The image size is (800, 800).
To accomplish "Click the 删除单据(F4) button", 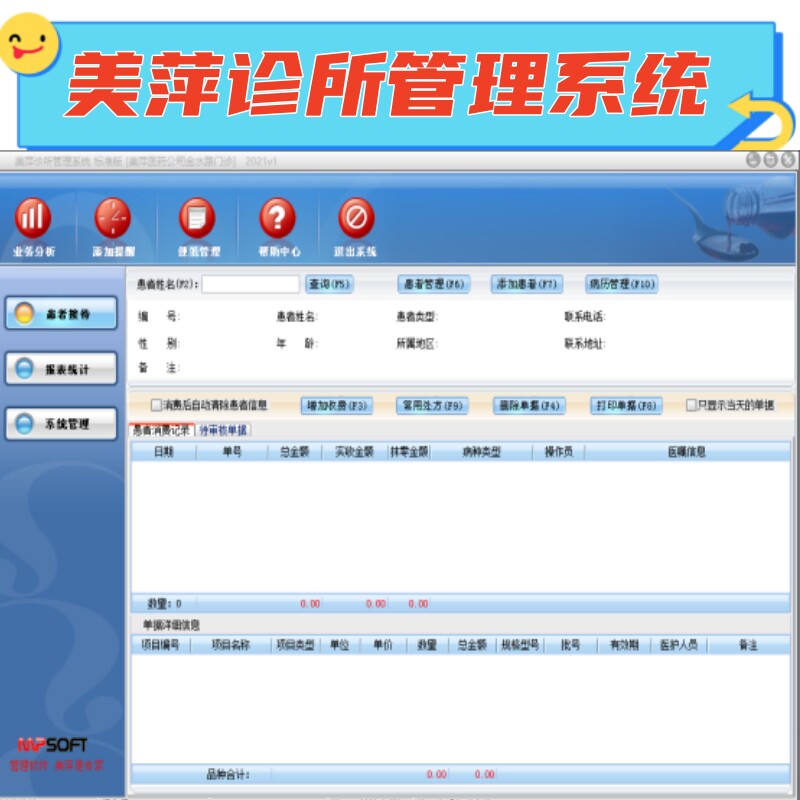I will pos(529,406).
